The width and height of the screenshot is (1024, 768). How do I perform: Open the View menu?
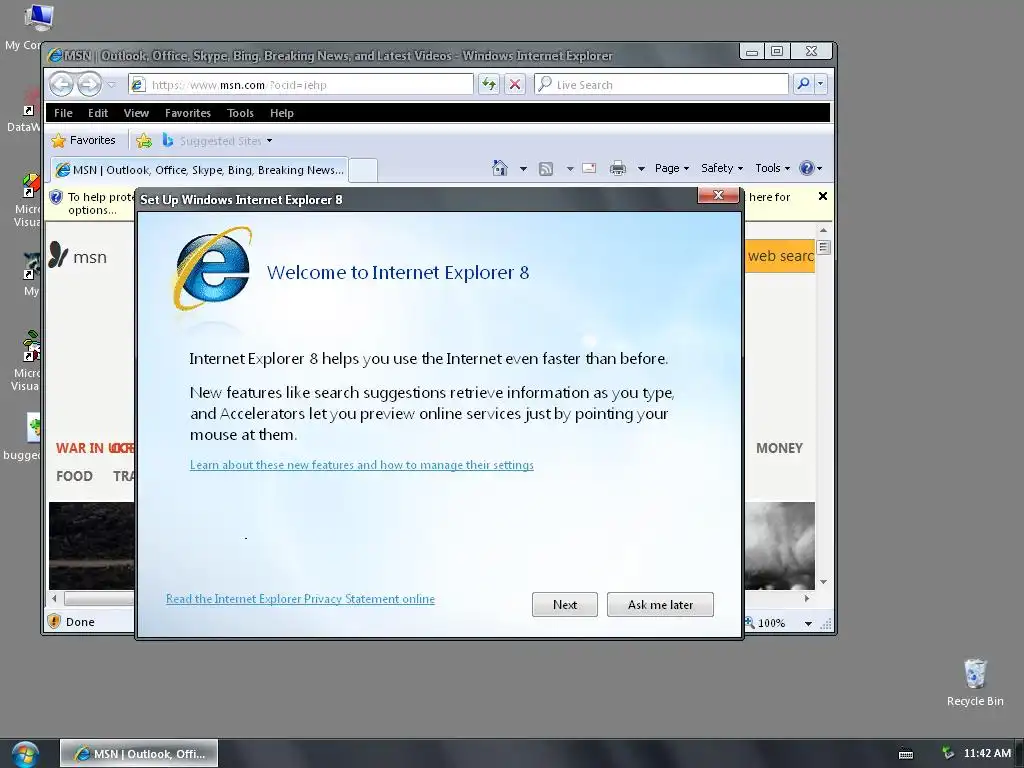pos(136,113)
